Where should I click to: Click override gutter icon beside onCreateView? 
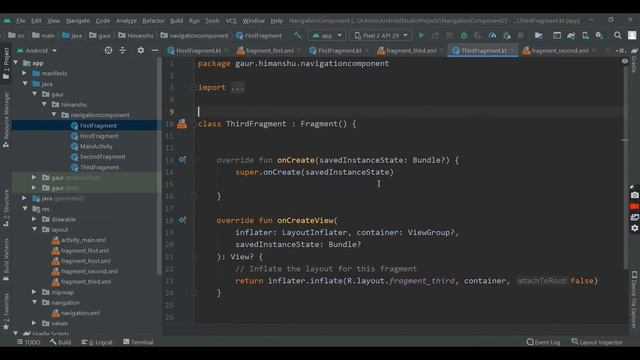(x=182, y=220)
